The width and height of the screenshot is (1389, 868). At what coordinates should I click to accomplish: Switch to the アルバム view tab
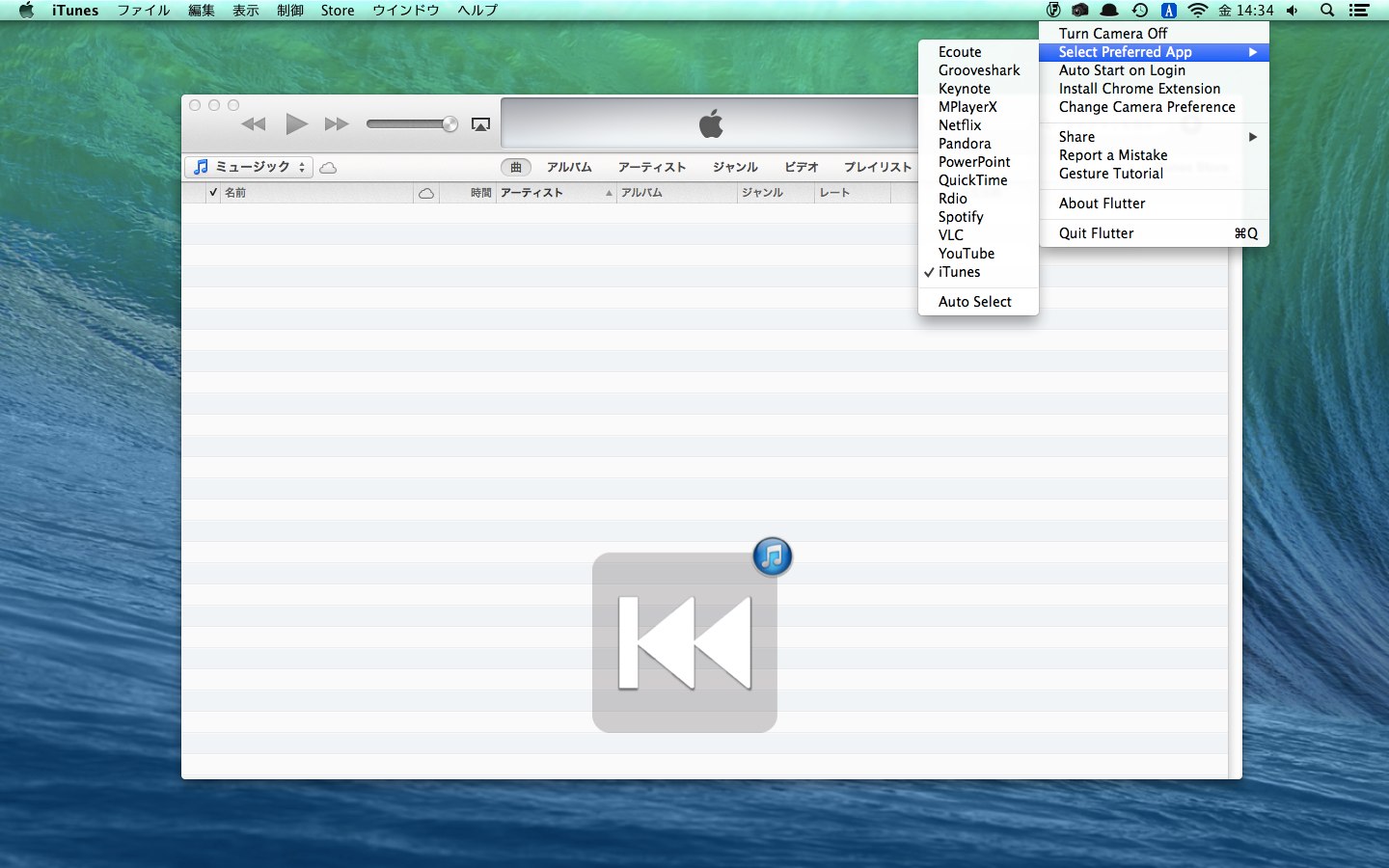pyautogui.click(x=569, y=167)
